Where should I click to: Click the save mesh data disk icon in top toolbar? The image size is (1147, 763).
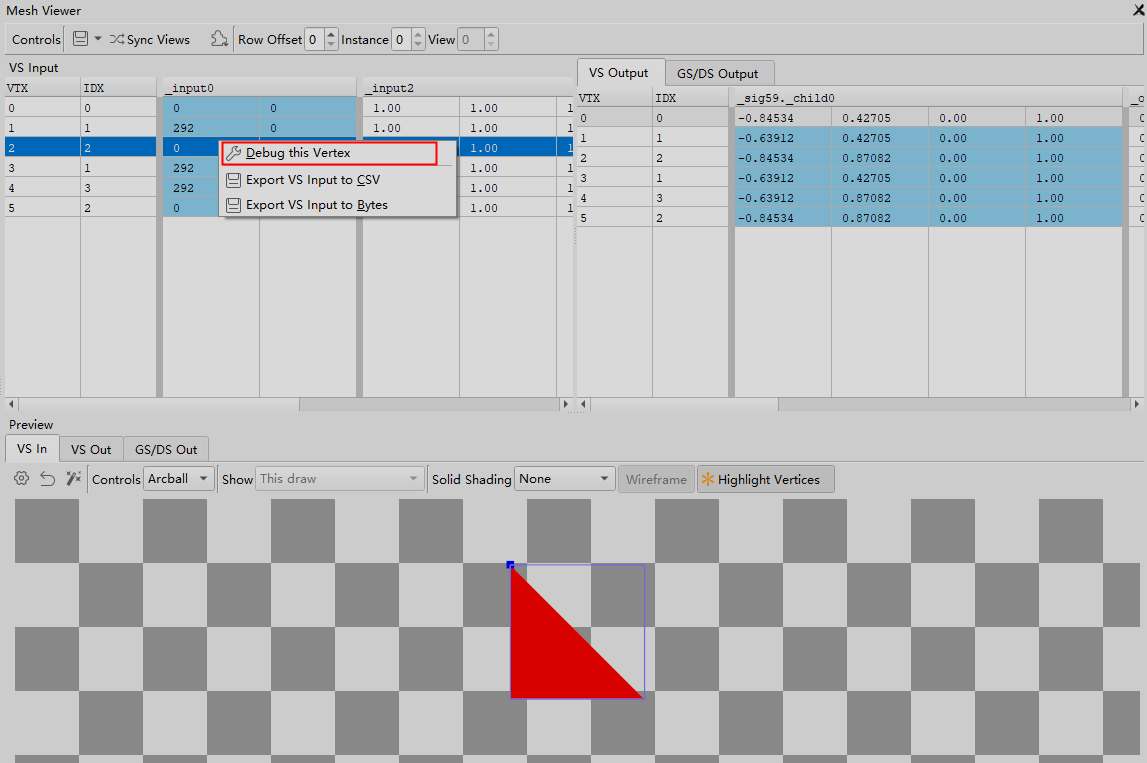tap(81, 39)
